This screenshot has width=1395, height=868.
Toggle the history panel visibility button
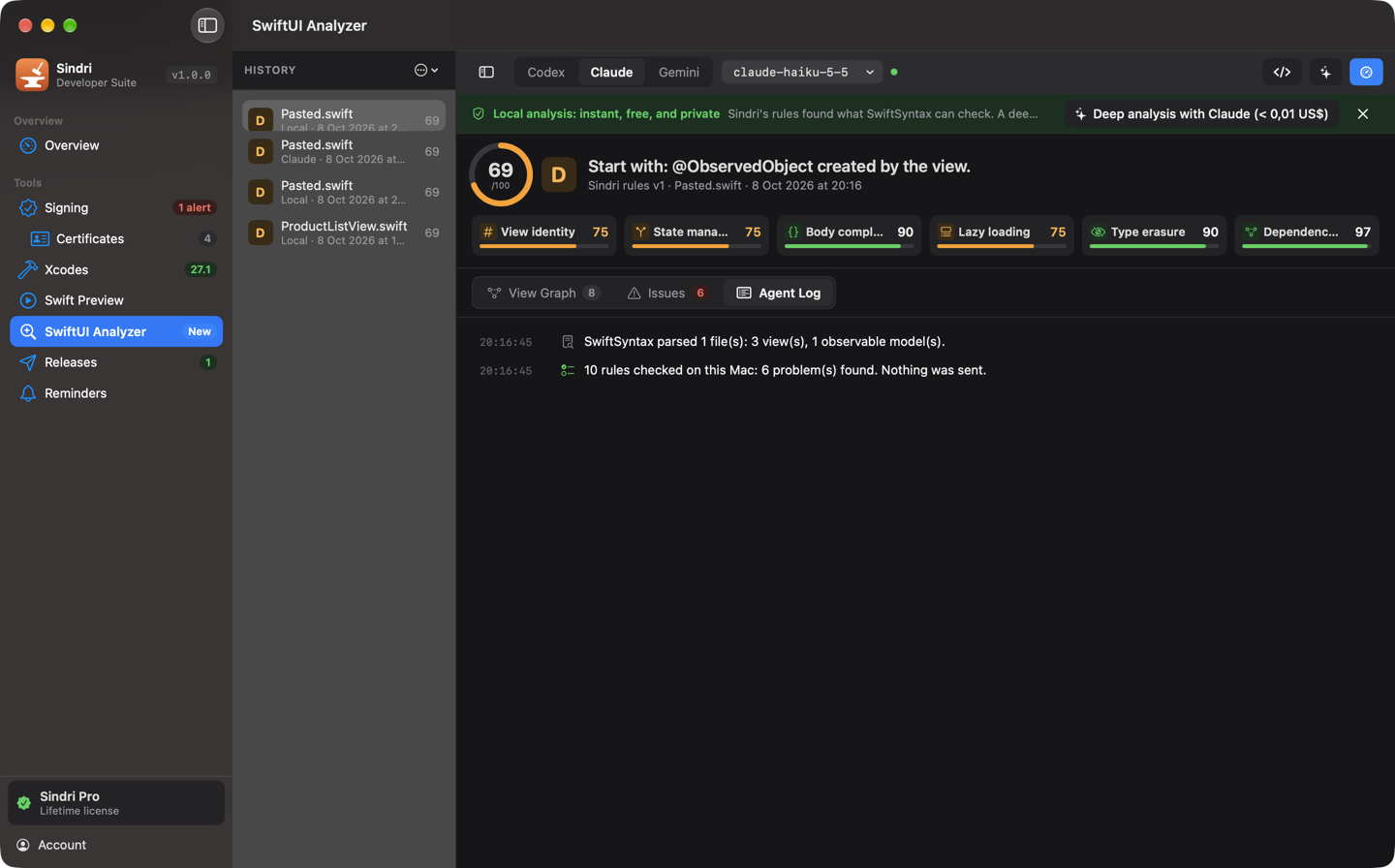pyautogui.click(x=486, y=72)
